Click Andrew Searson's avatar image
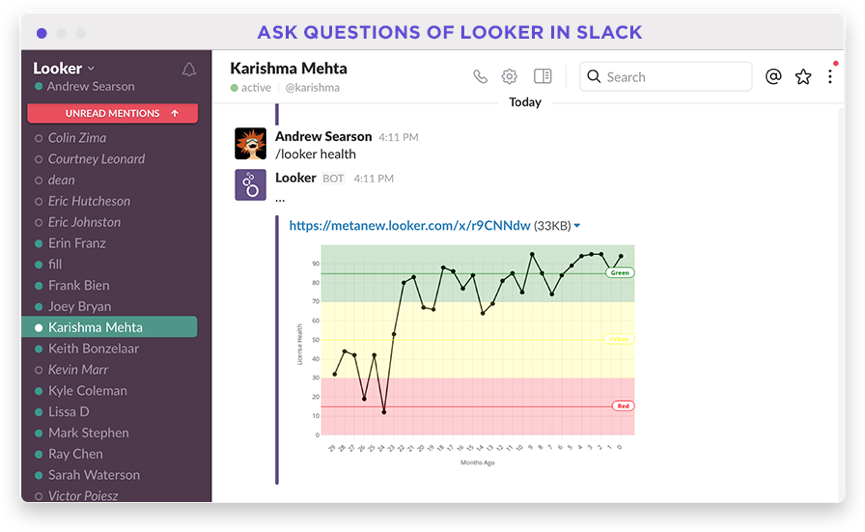 [x=250, y=143]
